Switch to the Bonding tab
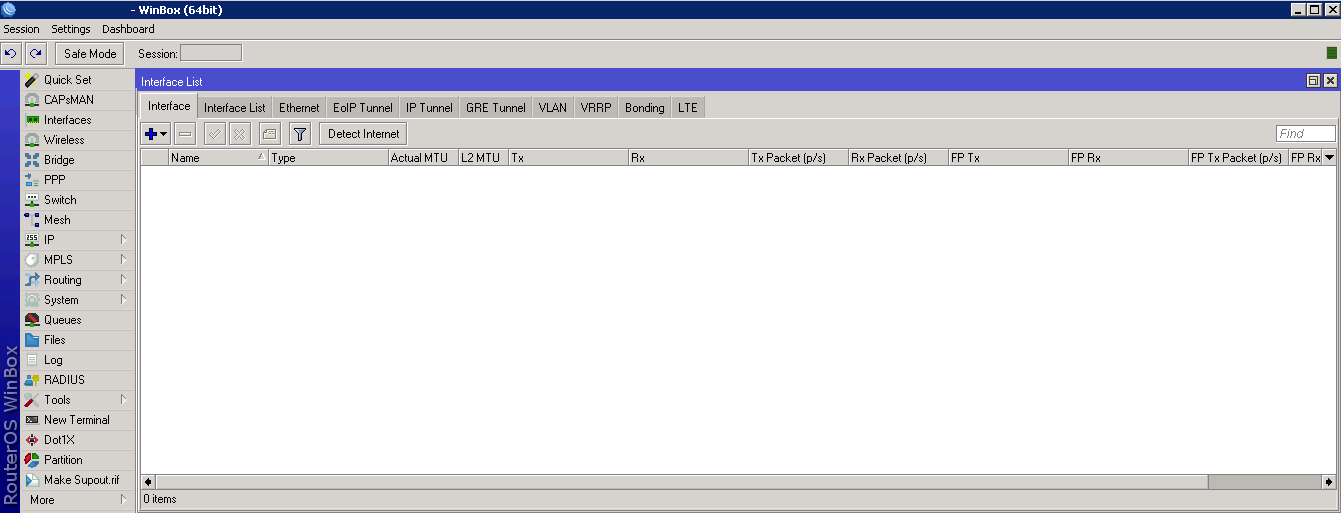Screen dimensions: 1341x513 645,107
